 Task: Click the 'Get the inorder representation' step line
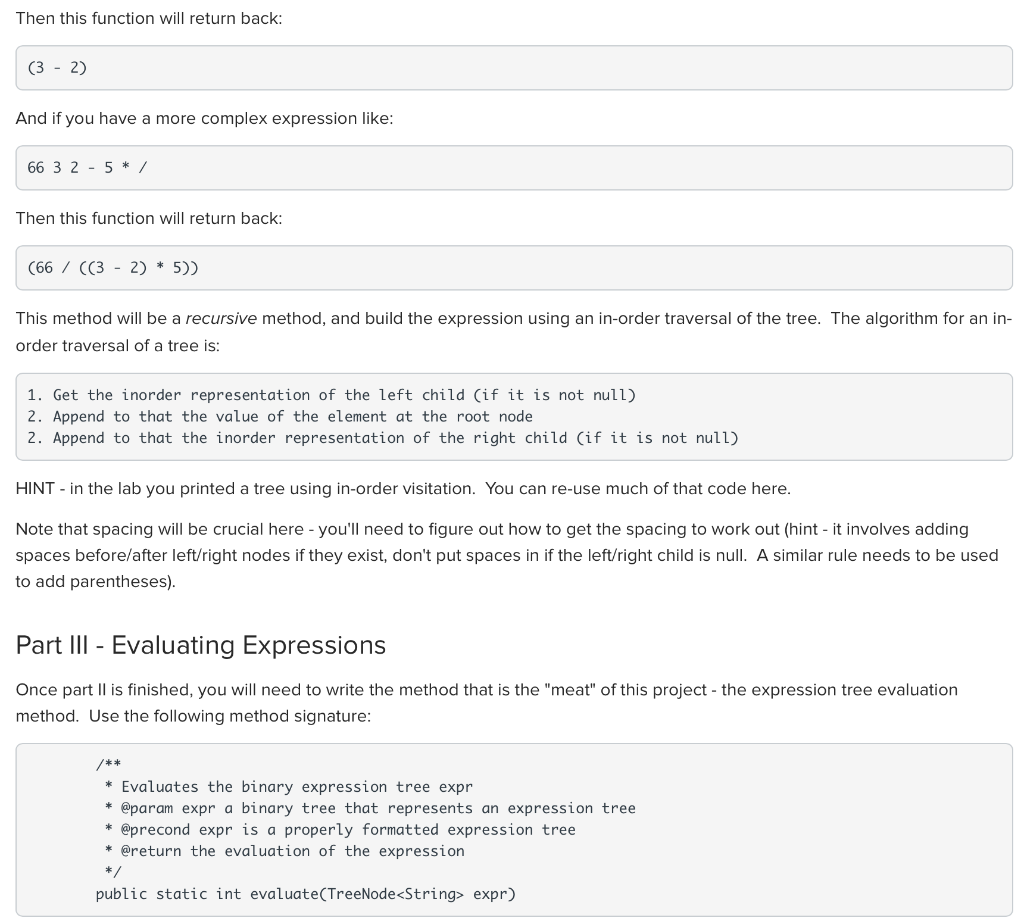point(331,395)
